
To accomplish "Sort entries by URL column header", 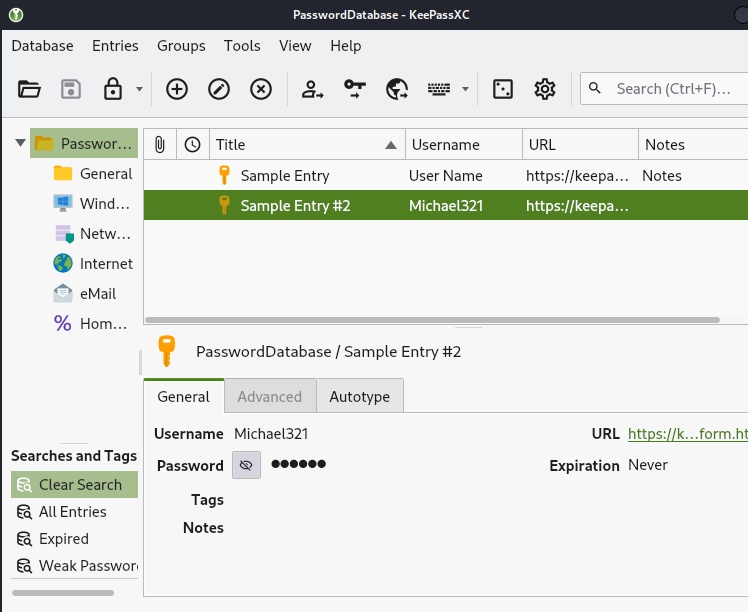I will click(x=580, y=144).
